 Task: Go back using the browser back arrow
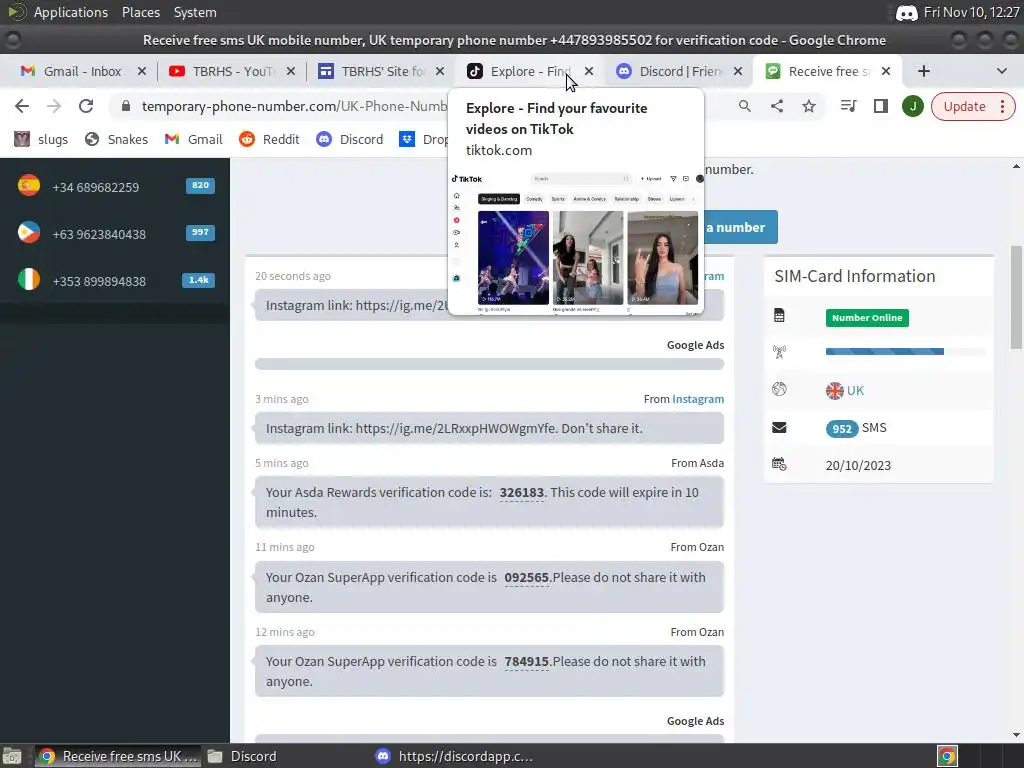tap(22, 106)
